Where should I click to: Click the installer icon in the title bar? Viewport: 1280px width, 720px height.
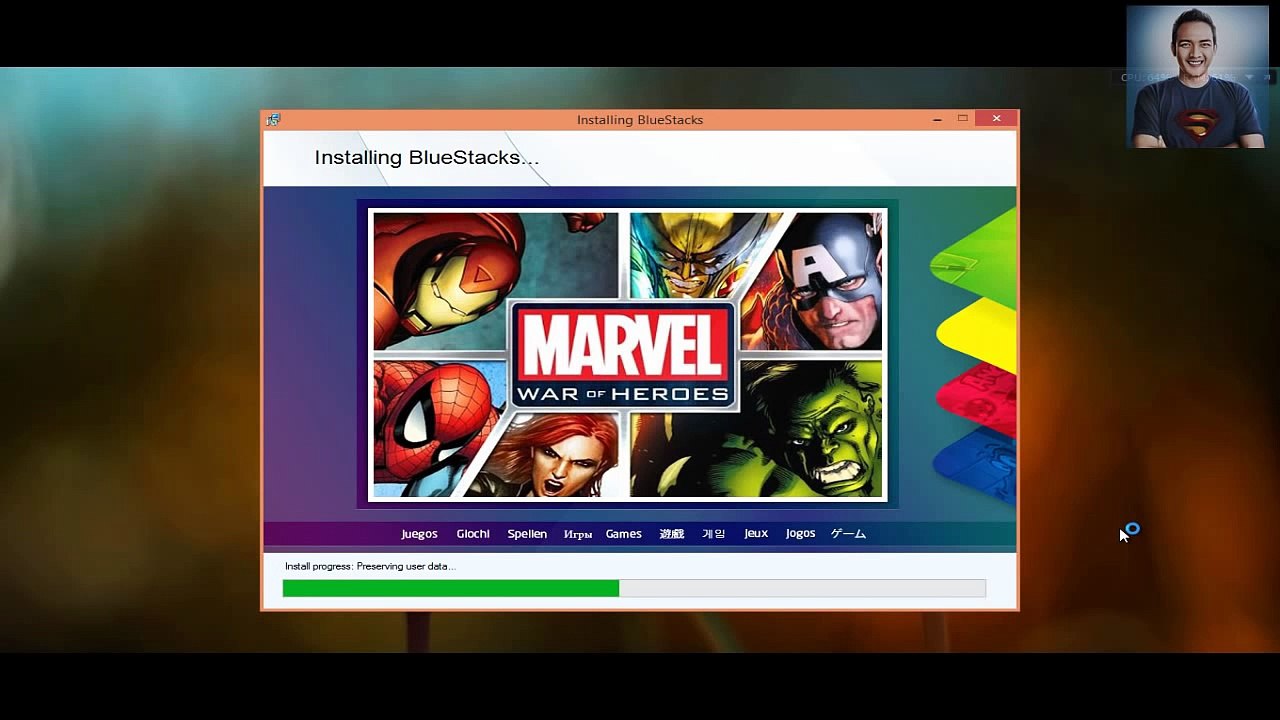(x=273, y=119)
